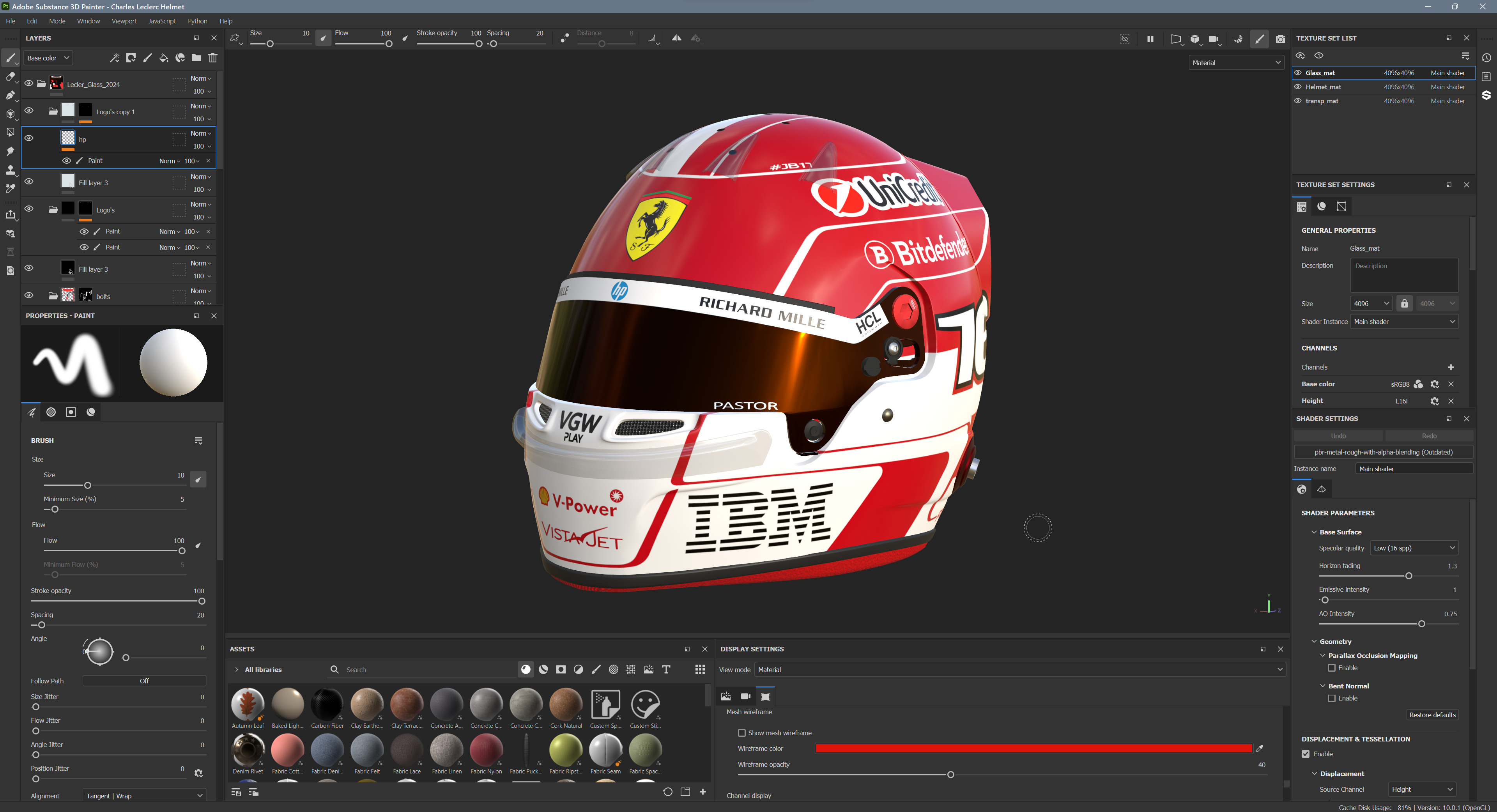Expand All libraries in Assets
Image resolution: width=1497 pixels, height=812 pixels.
point(237,669)
